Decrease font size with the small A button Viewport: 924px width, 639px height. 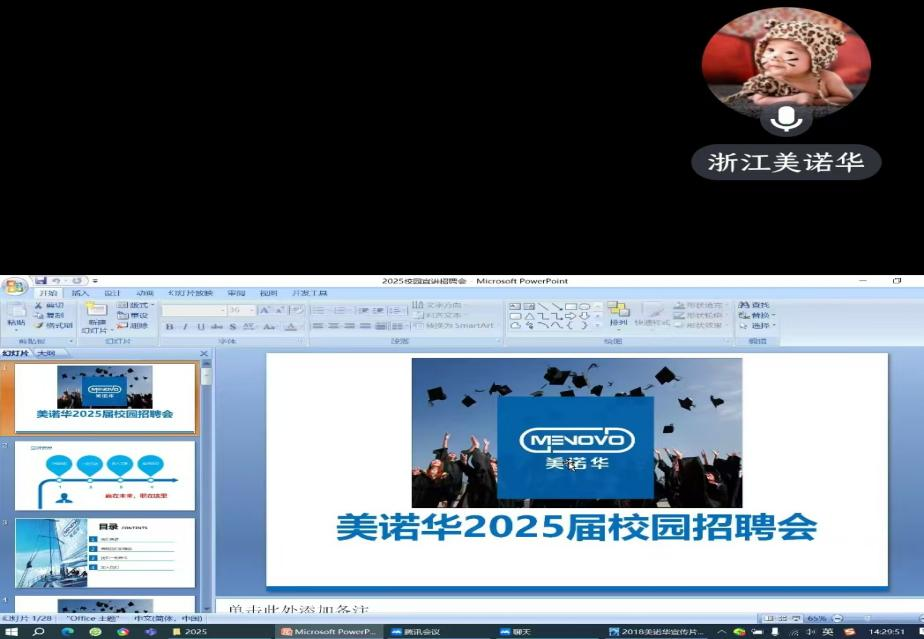[279, 310]
